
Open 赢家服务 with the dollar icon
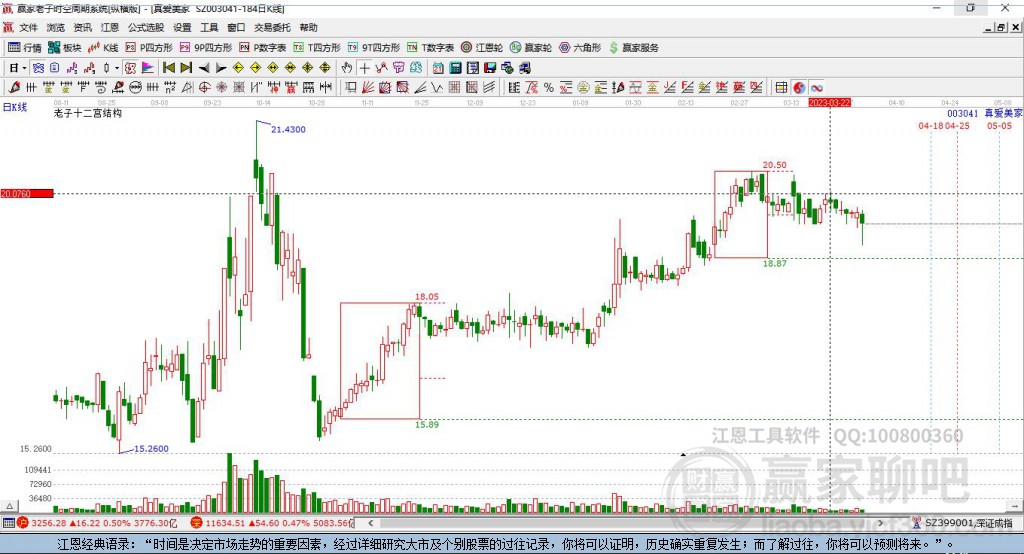[633, 48]
